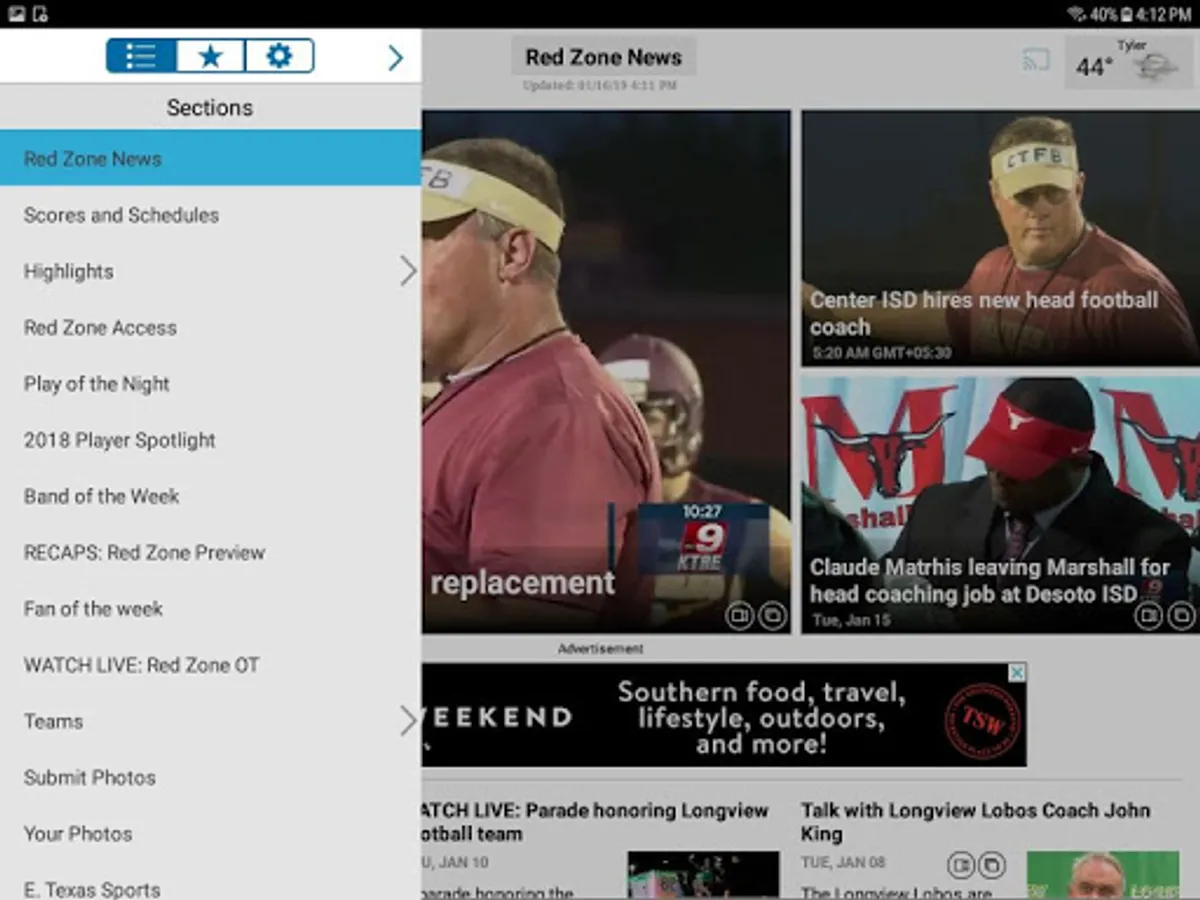Open Fan of the week section
The image size is (1200, 900).
210,608
